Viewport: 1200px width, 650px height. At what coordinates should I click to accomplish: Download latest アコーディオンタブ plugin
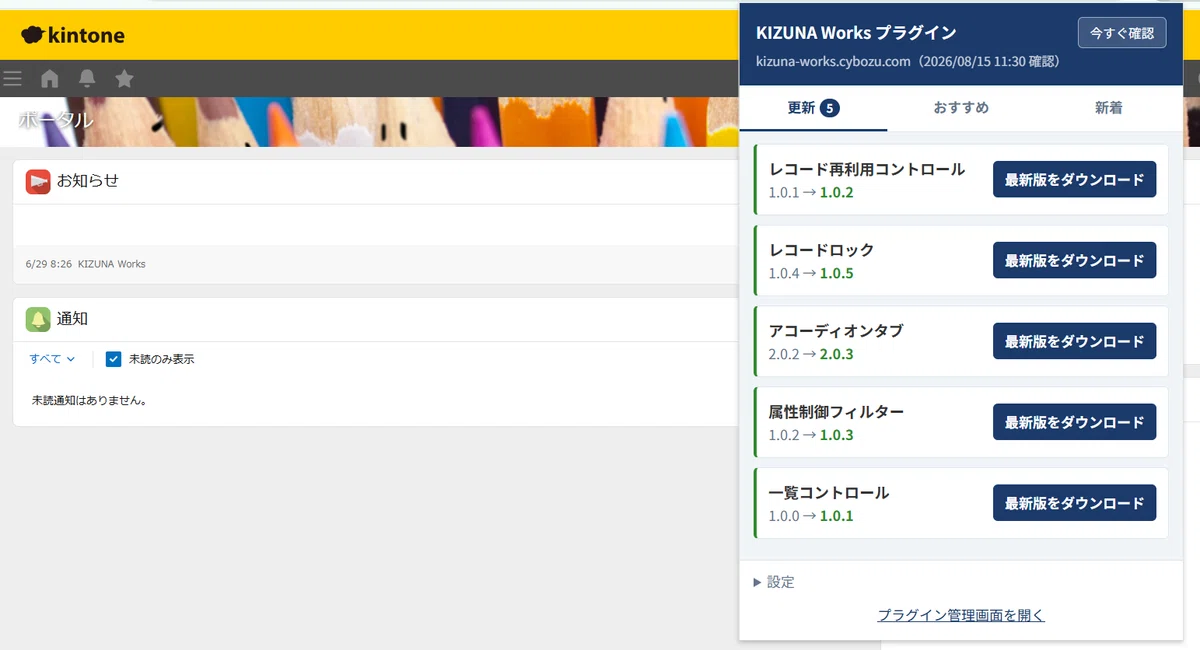1074,342
